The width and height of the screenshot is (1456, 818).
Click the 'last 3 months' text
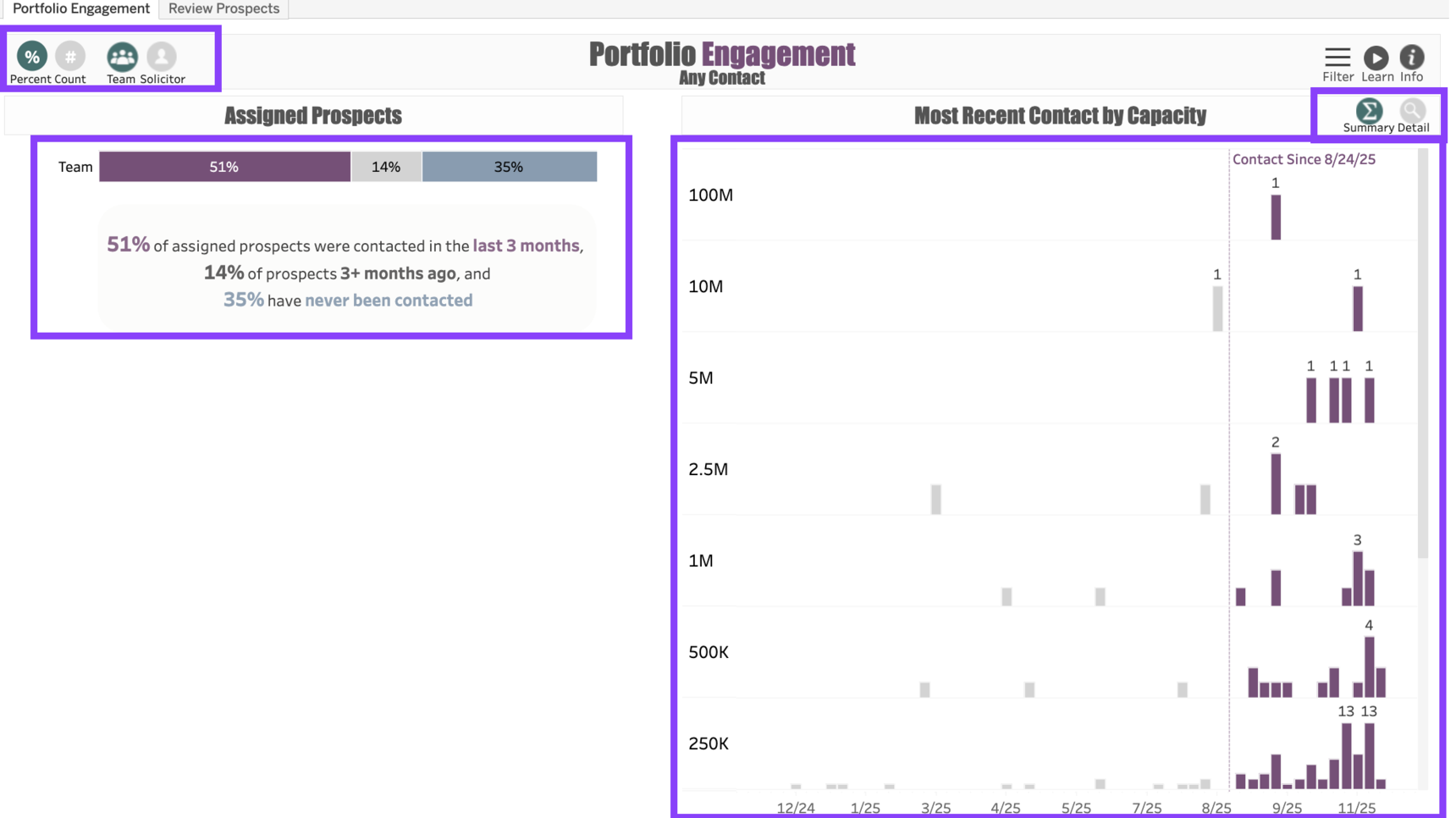click(527, 246)
